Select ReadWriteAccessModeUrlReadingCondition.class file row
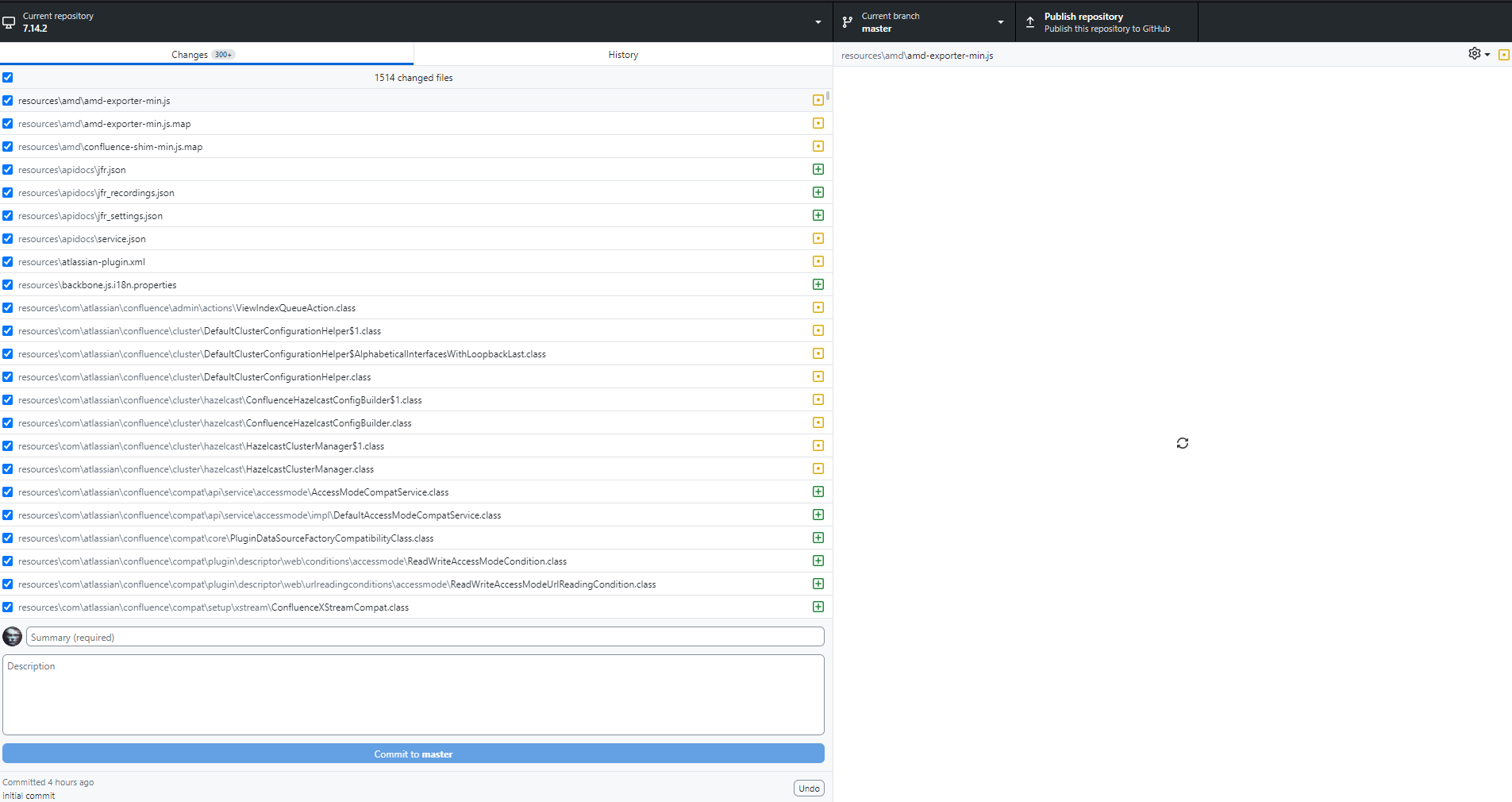1512x802 pixels. [416, 584]
